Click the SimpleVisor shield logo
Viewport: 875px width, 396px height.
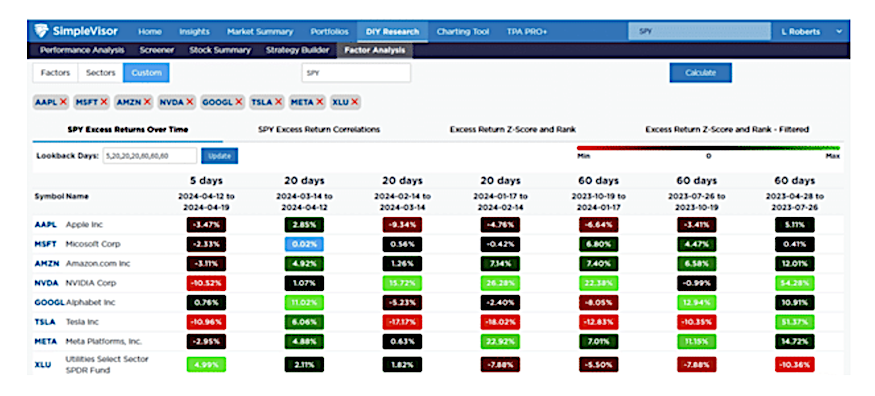(x=41, y=31)
